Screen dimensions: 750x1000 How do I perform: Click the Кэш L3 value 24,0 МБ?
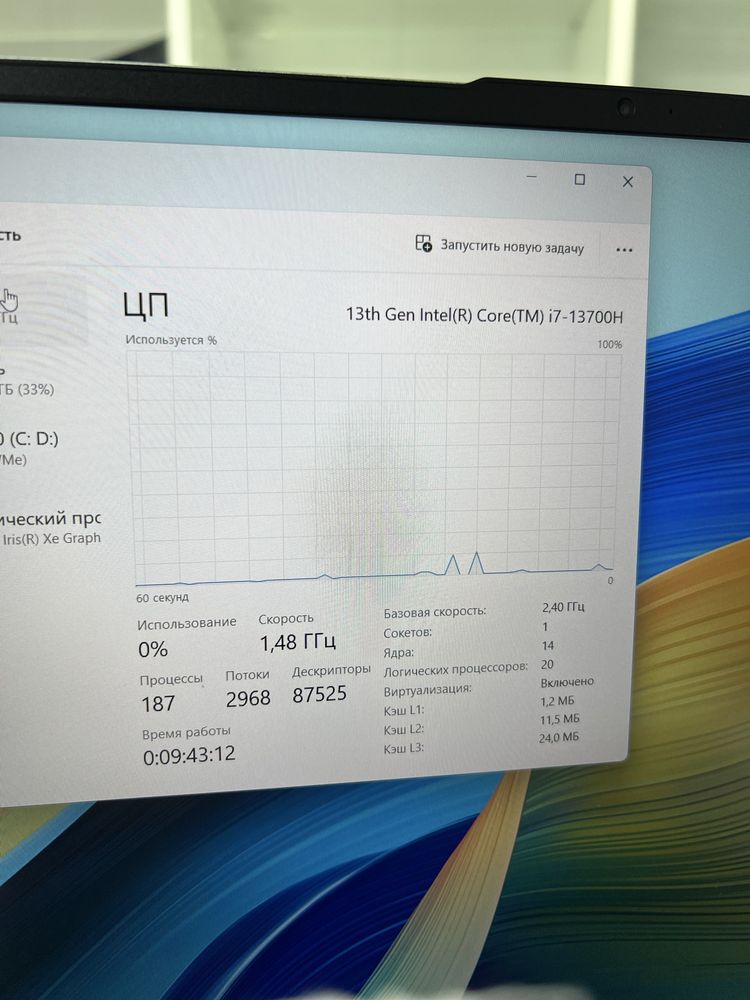[x=559, y=738]
